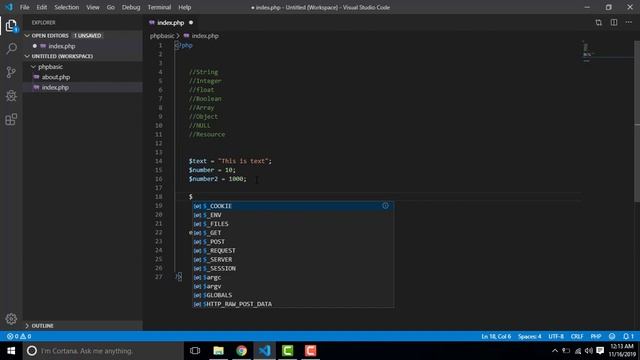The width and height of the screenshot is (640, 360).
Task: Choose the $argv suggestion
Action: tap(293, 287)
